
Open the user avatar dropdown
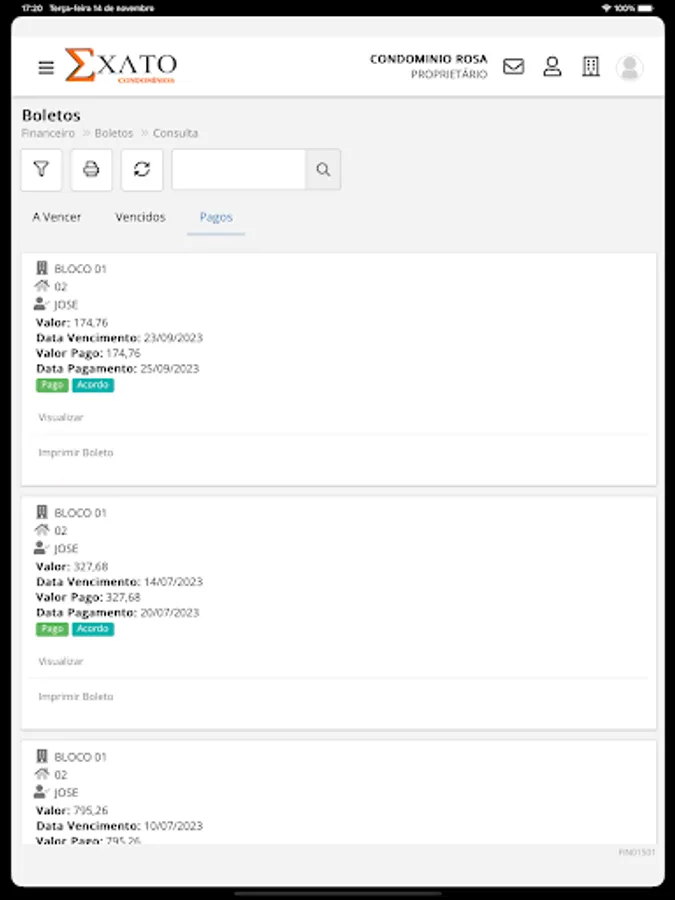pyautogui.click(x=629, y=67)
